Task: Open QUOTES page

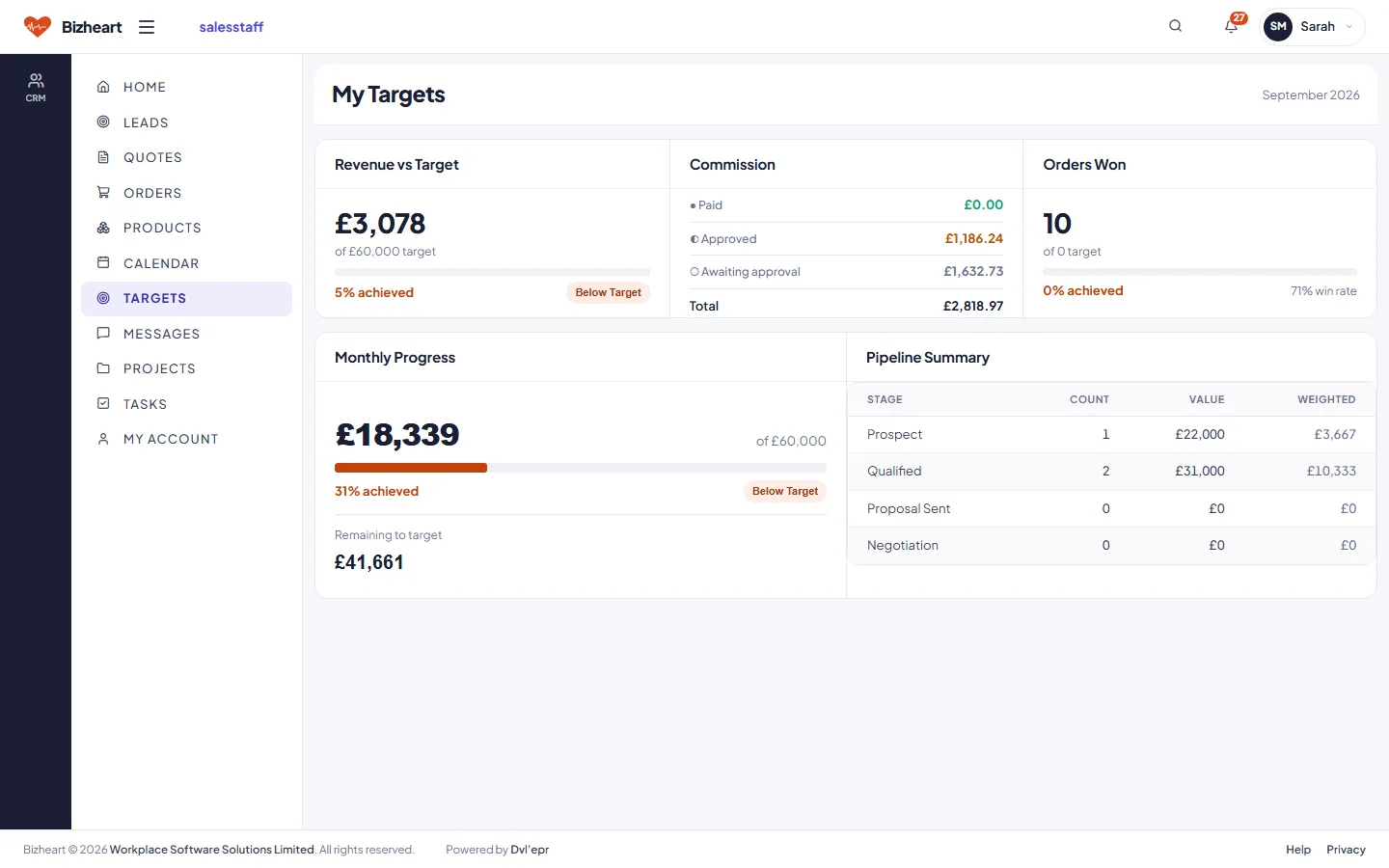Action: pos(186,157)
